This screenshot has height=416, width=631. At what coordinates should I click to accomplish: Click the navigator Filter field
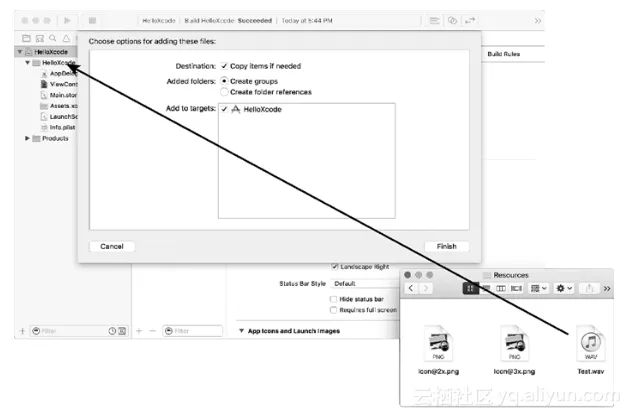click(68, 331)
